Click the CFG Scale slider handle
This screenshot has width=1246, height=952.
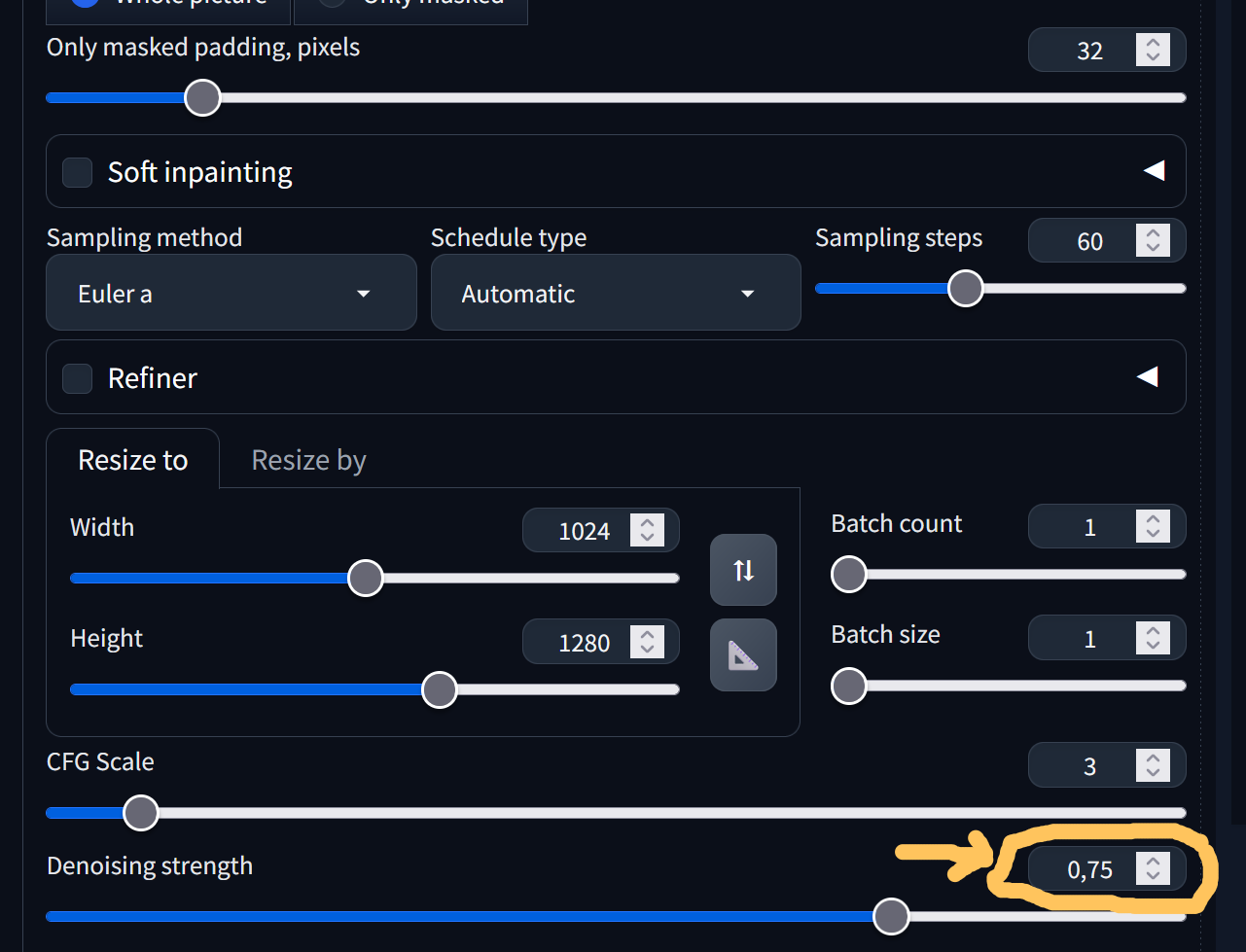click(x=141, y=813)
